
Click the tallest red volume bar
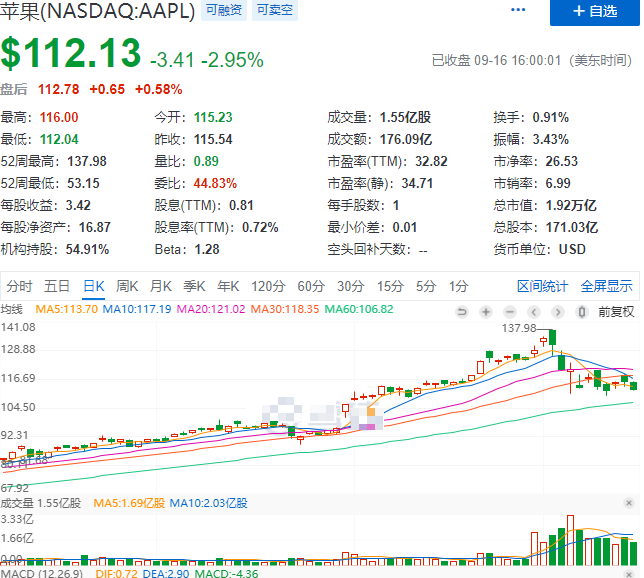tap(570, 540)
